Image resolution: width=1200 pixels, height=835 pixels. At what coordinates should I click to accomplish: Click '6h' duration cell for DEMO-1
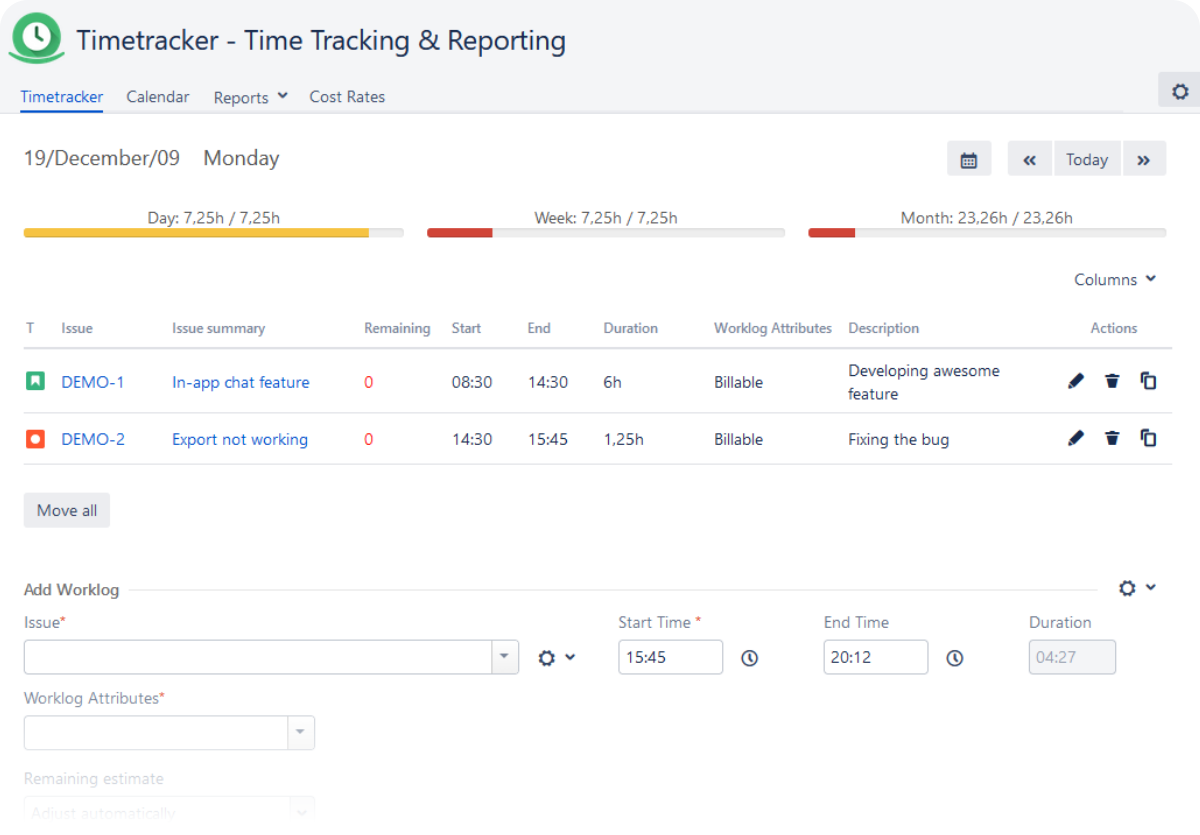(x=613, y=382)
